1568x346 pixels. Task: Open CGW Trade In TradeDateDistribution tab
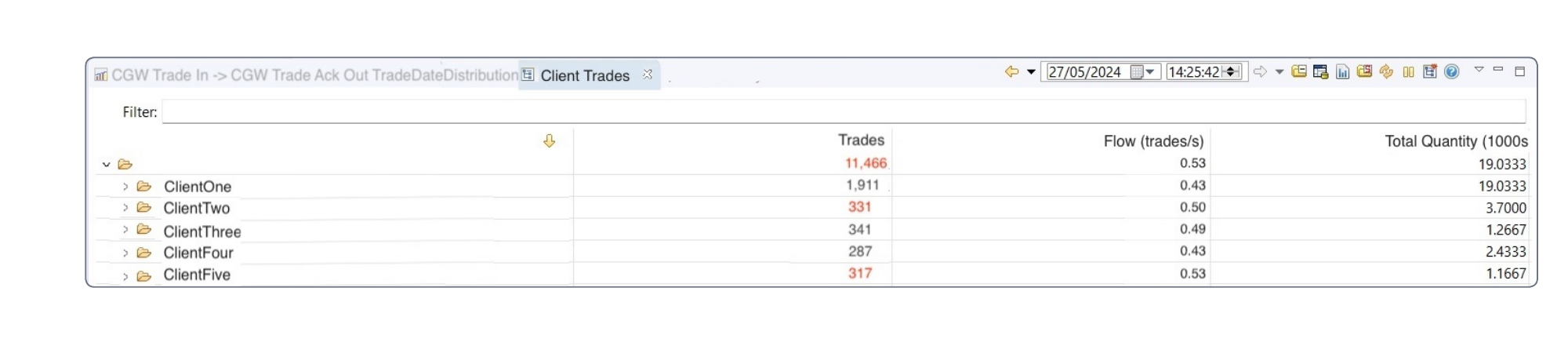[306, 75]
